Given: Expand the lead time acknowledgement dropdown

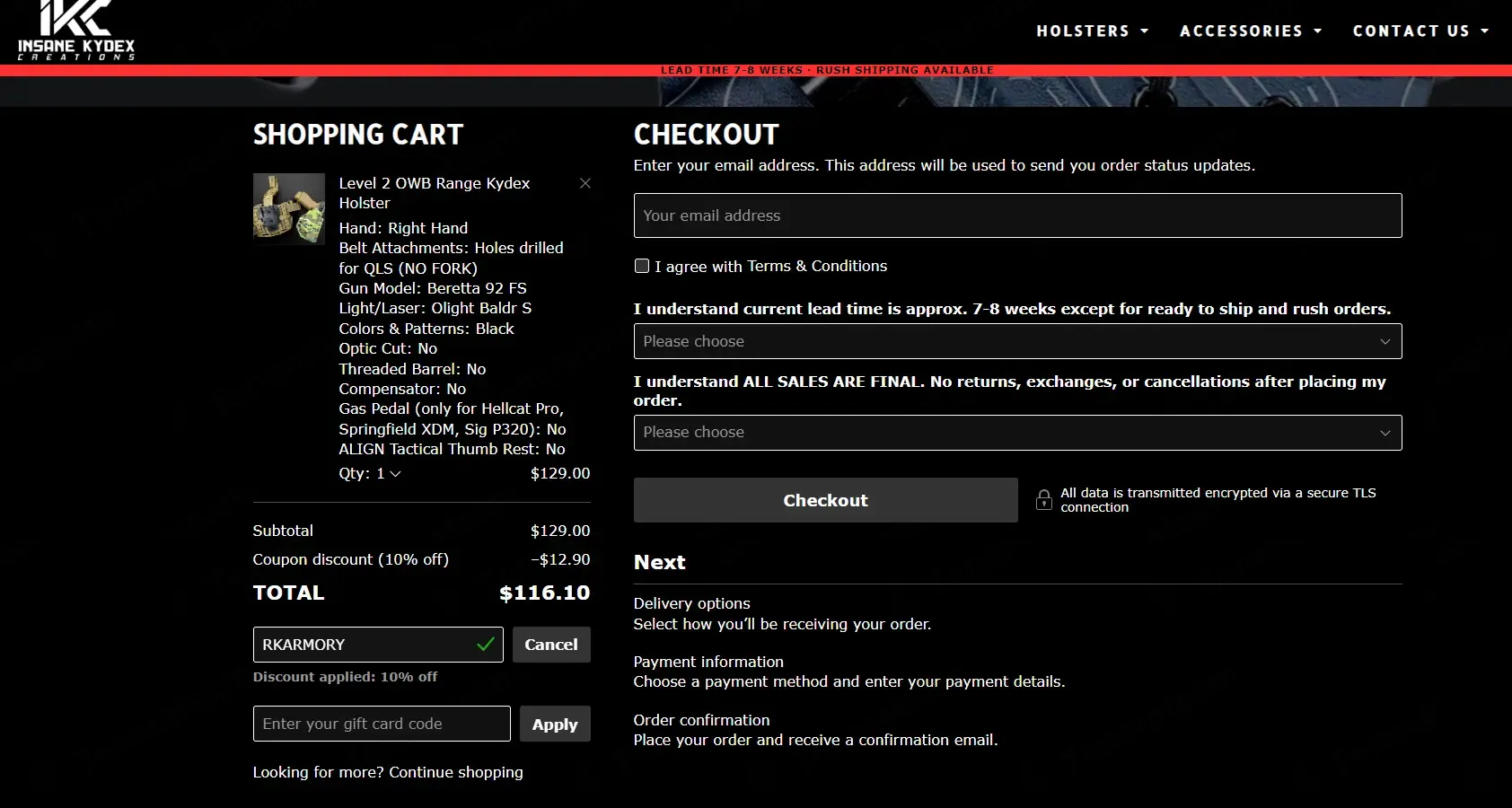Looking at the screenshot, I should pyautogui.click(x=1017, y=341).
